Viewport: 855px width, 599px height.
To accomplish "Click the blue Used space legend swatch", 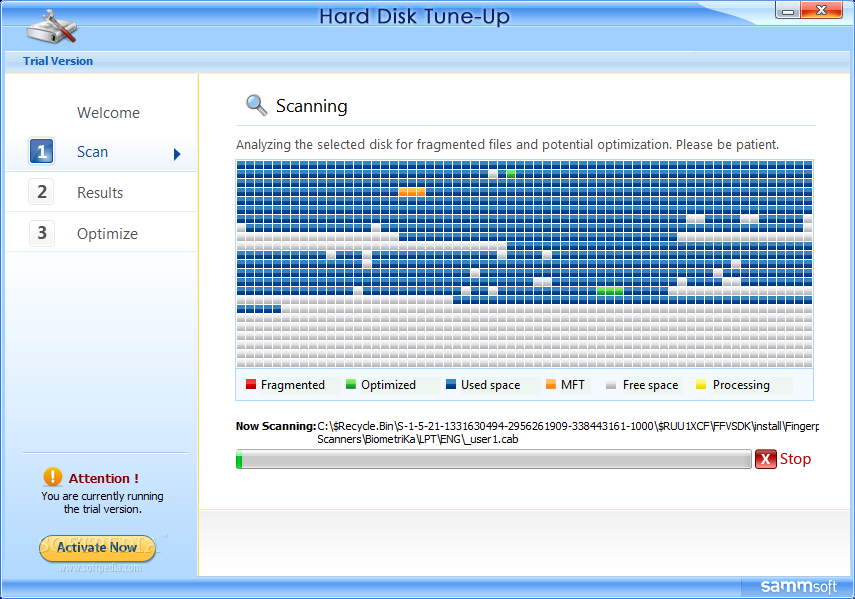I will click(451, 384).
